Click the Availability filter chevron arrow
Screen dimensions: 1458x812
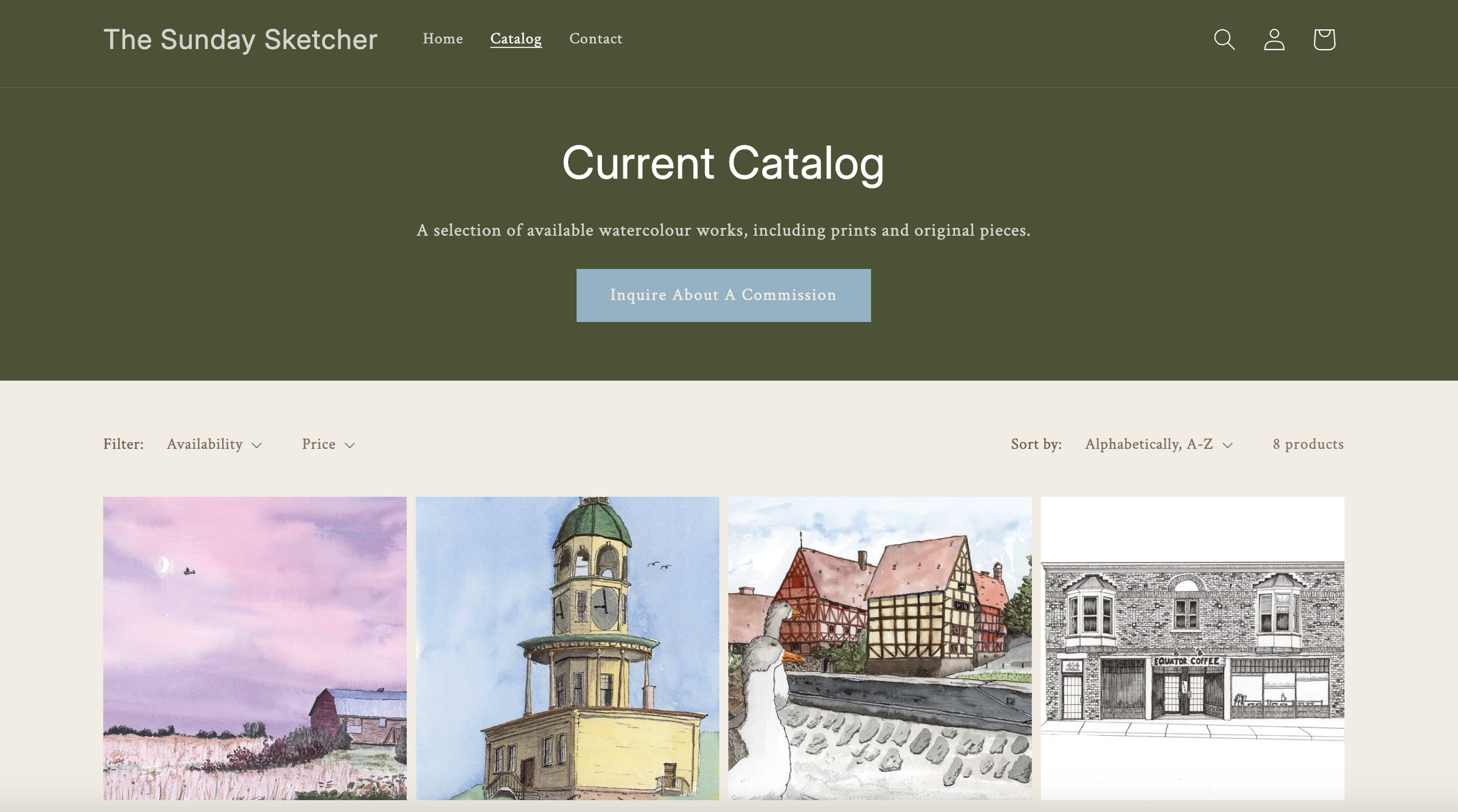pyautogui.click(x=257, y=445)
